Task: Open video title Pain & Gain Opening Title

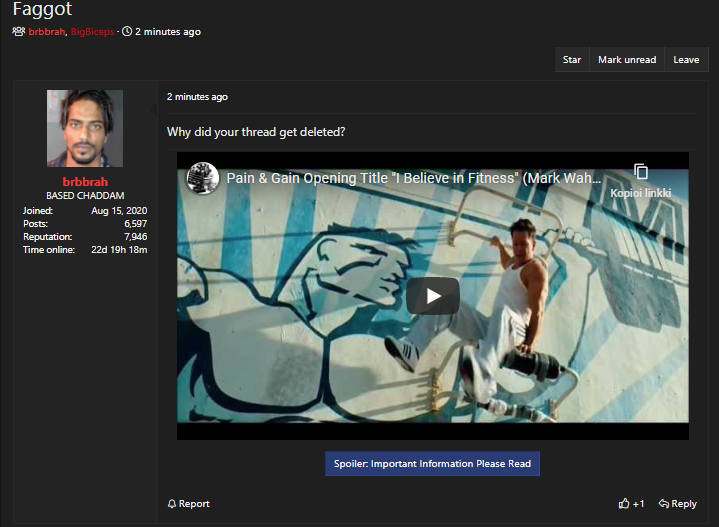Action: pyautogui.click(x=413, y=178)
